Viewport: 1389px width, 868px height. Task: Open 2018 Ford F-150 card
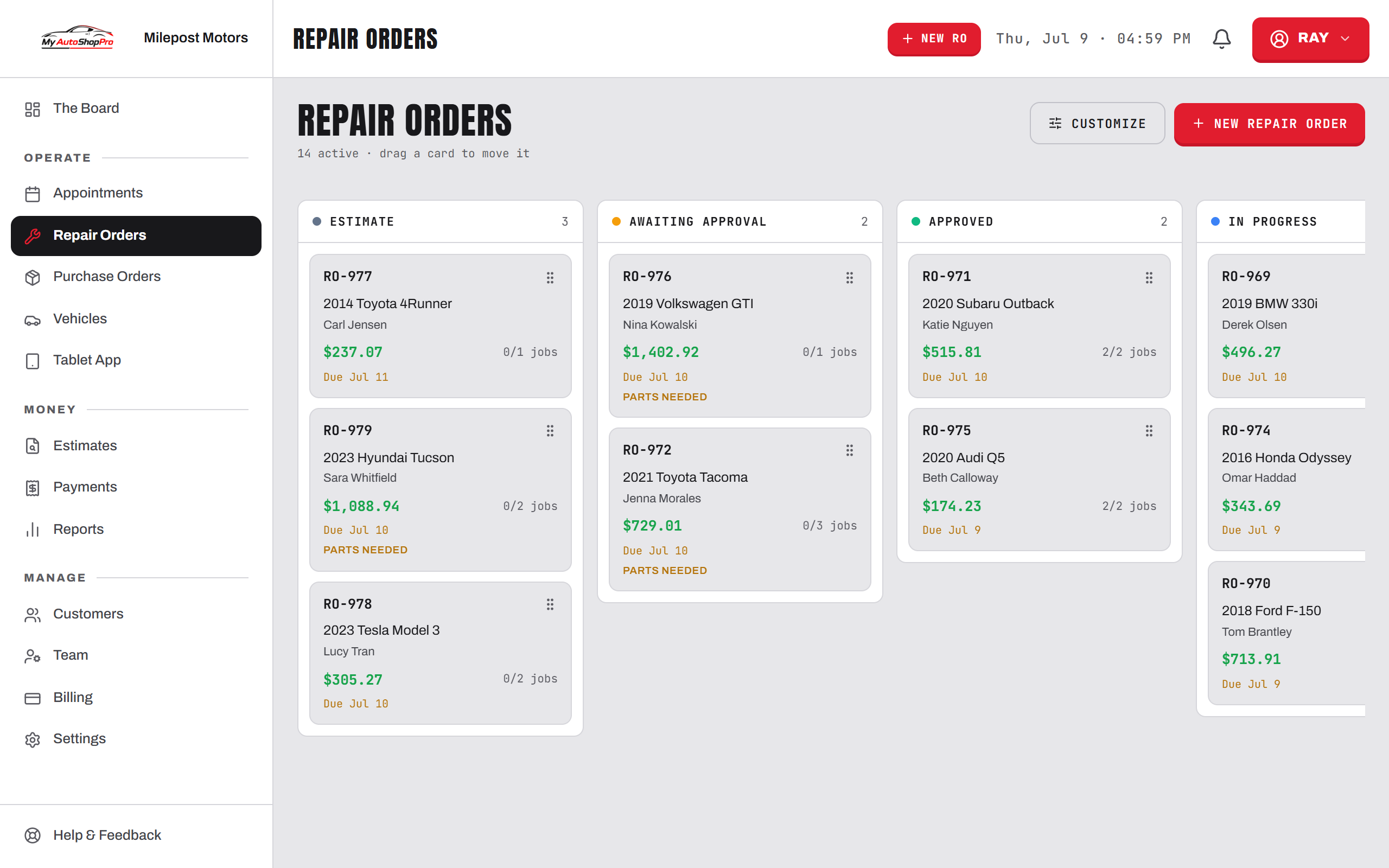pyautogui.click(x=1287, y=633)
